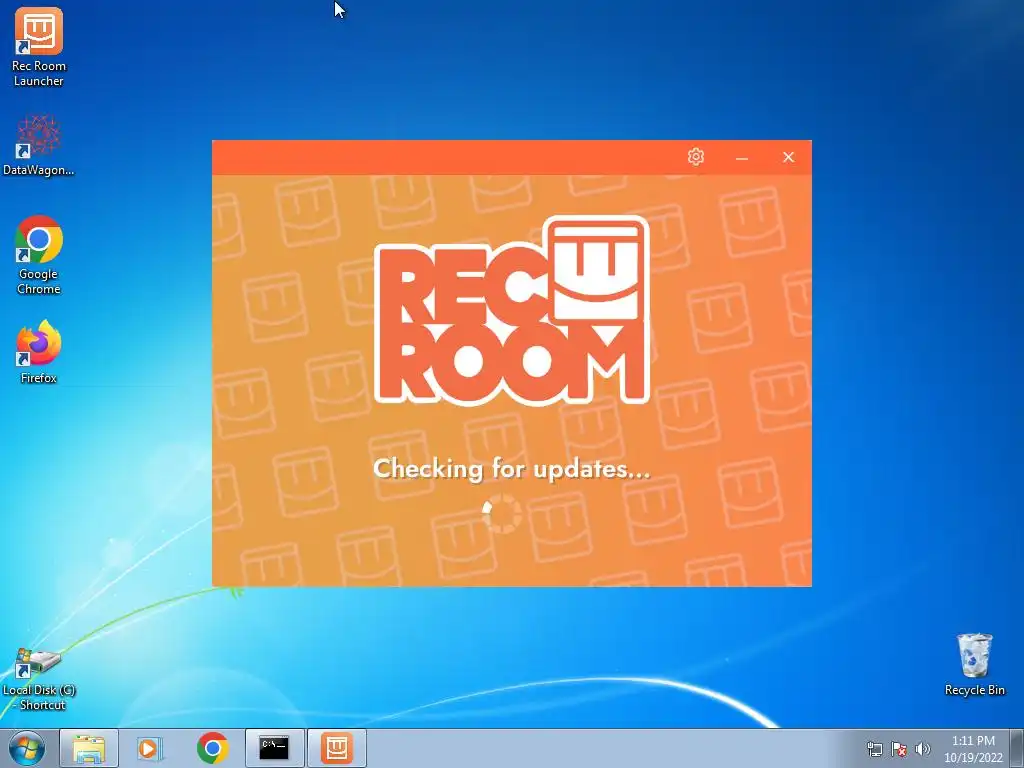This screenshot has width=1024, height=768.
Task: Open the Action Center flag icon
Action: 899,749
